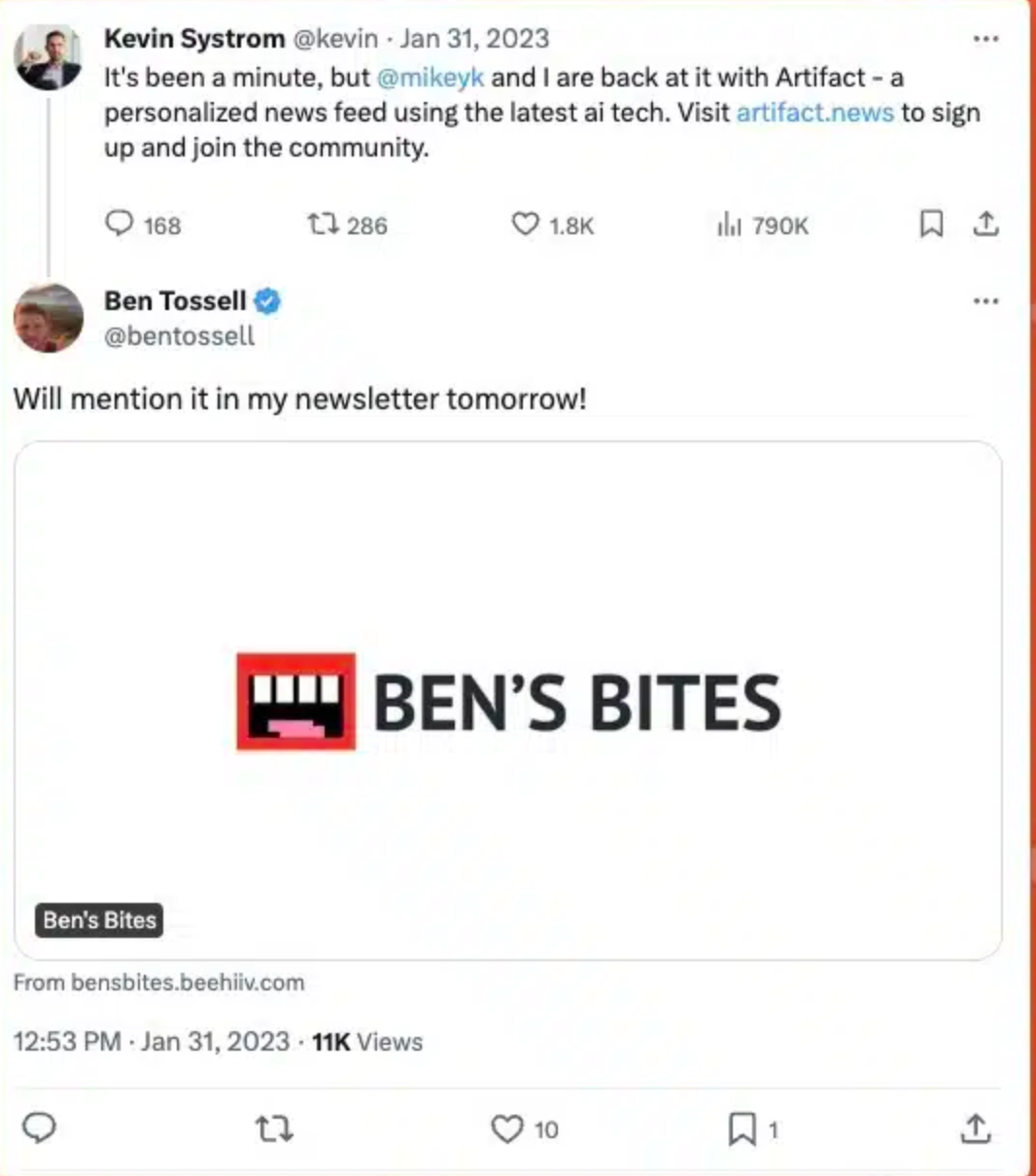
Task: Retweet Ben Tossell's newsletter tweet
Action: click(x=273, y=1128)
